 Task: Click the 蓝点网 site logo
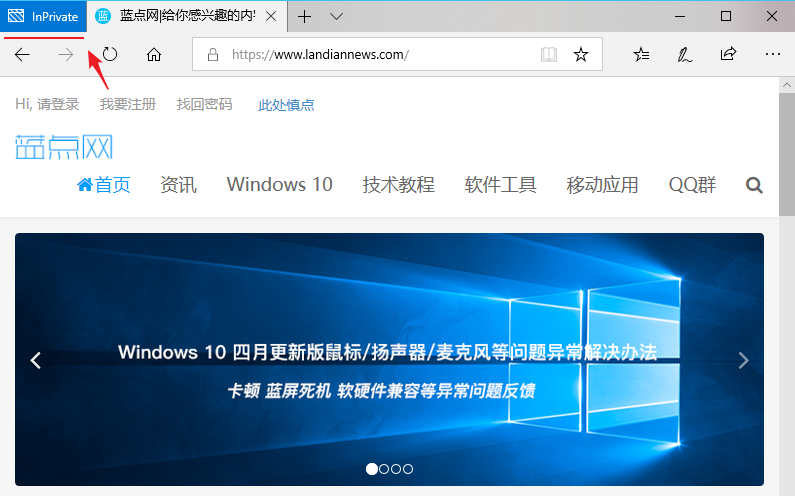pos(64,147)
